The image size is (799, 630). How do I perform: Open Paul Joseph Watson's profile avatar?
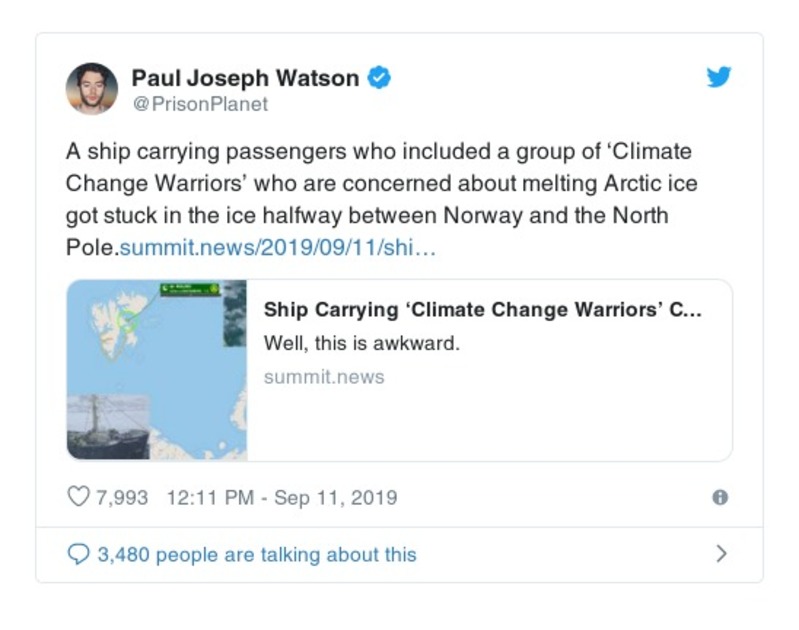(x=92, y=88)
